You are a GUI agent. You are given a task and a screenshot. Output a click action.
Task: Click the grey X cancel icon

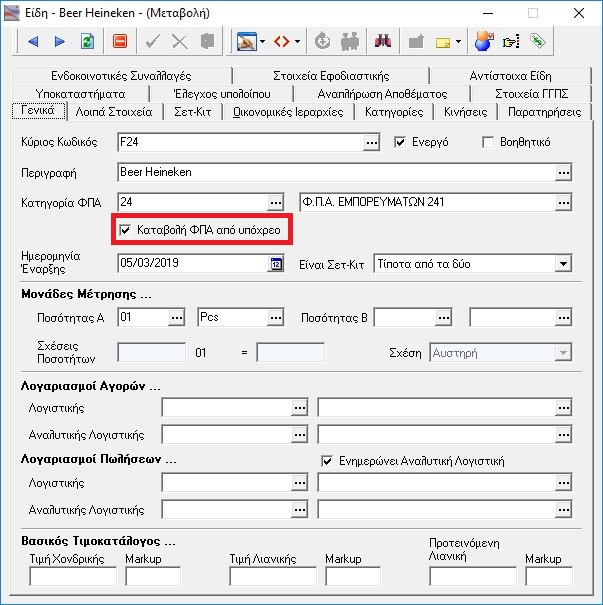coord(180,41)
